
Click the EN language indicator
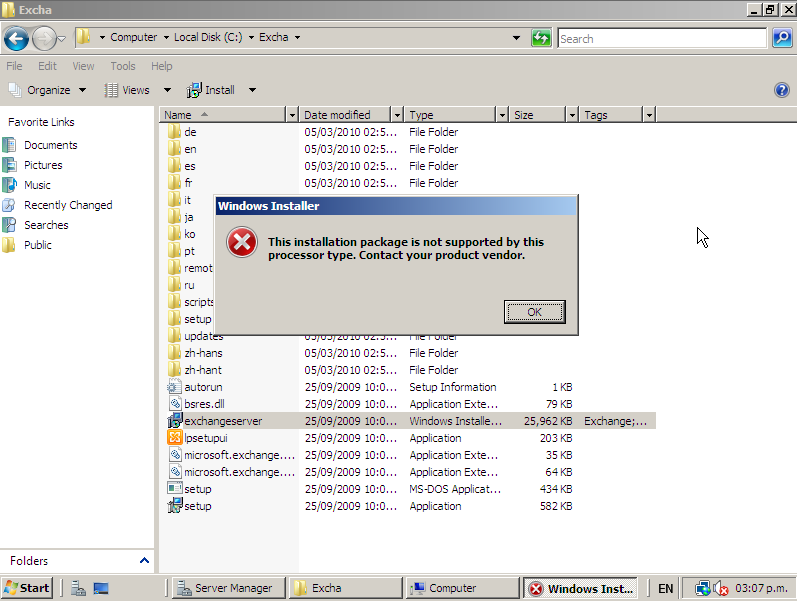[x=665, y=588]
